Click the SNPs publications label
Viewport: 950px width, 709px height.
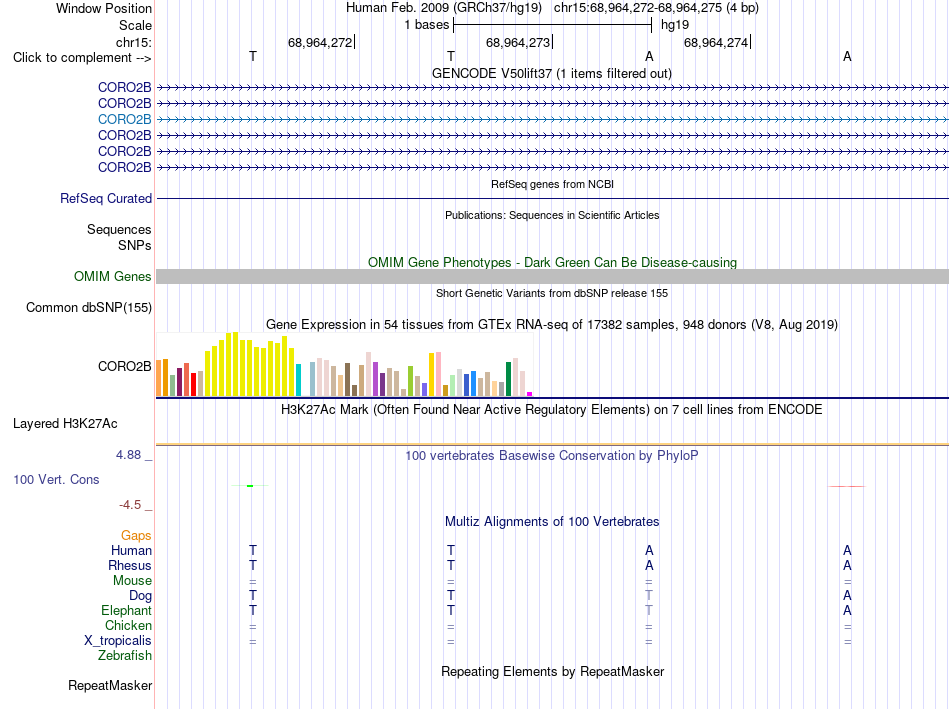pos(135,245)
